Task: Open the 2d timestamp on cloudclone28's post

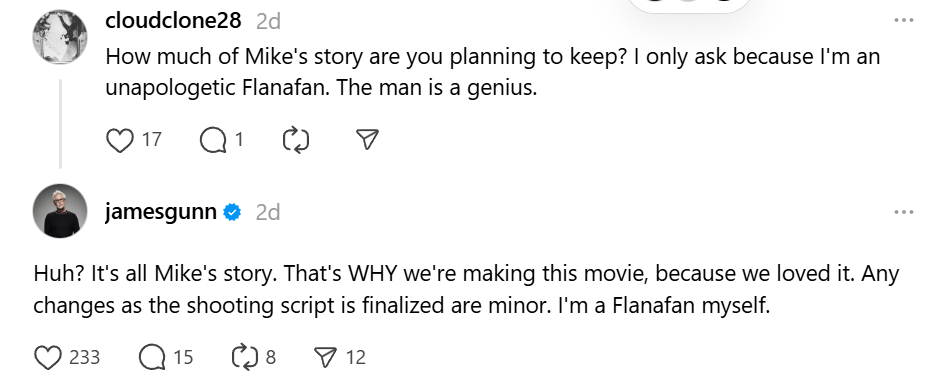Action: point(268,21)
